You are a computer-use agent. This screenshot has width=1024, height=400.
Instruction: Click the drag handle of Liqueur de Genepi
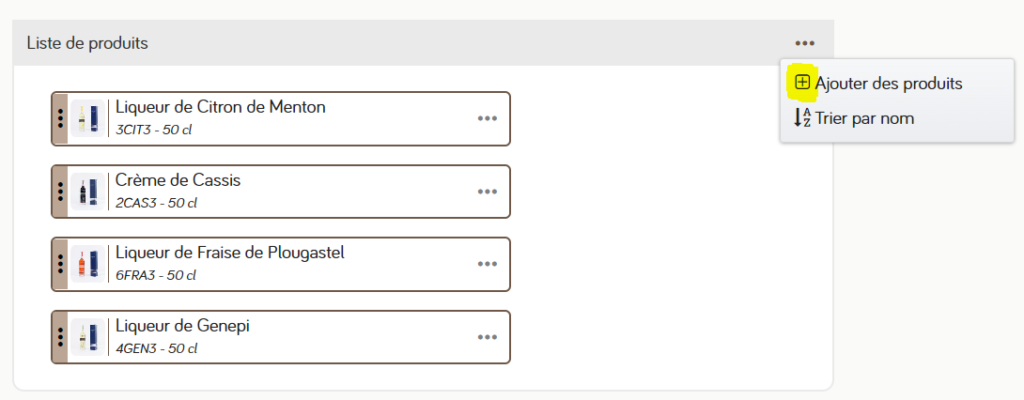(x=60, y=337)
